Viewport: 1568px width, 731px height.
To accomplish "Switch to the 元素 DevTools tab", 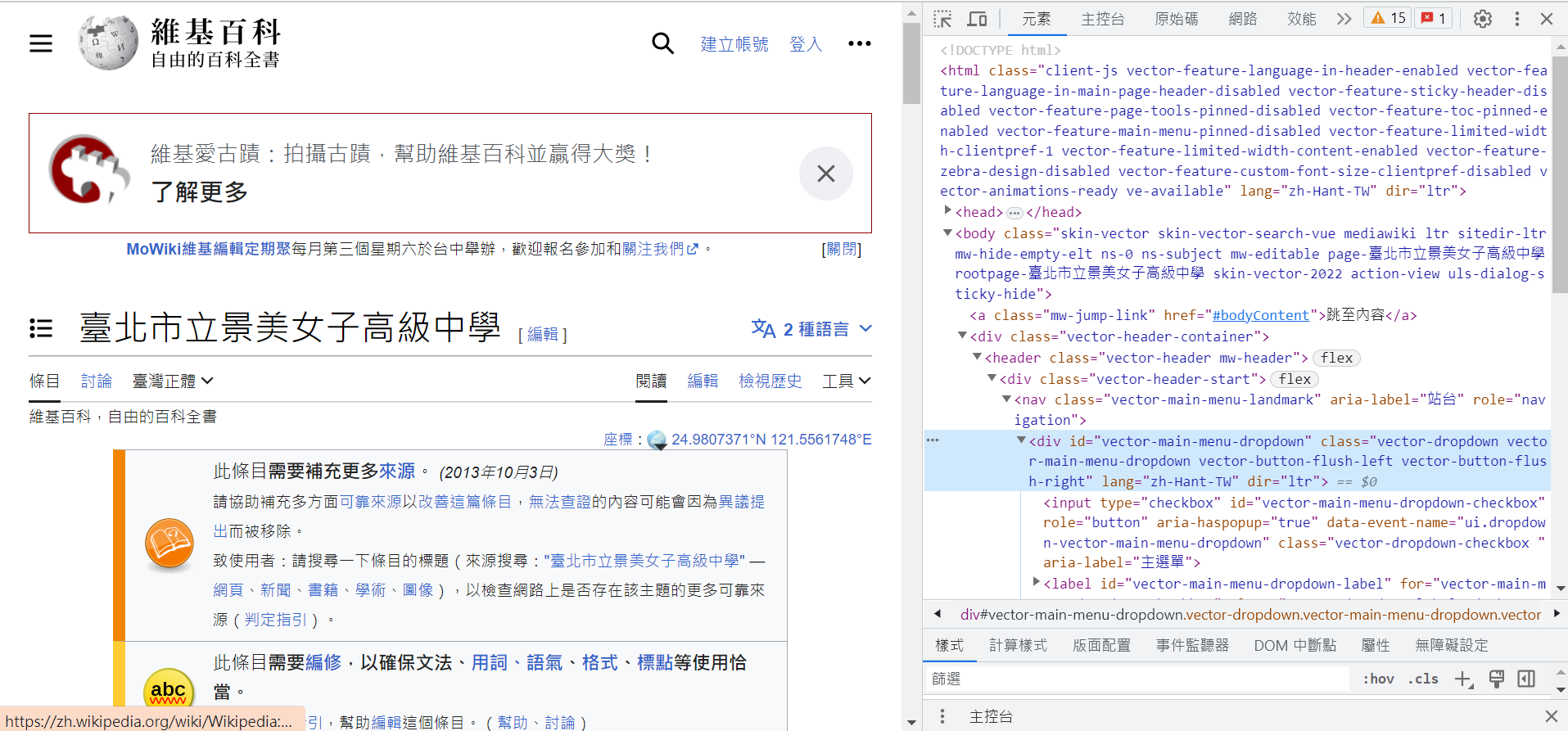I will point(1036,19).
